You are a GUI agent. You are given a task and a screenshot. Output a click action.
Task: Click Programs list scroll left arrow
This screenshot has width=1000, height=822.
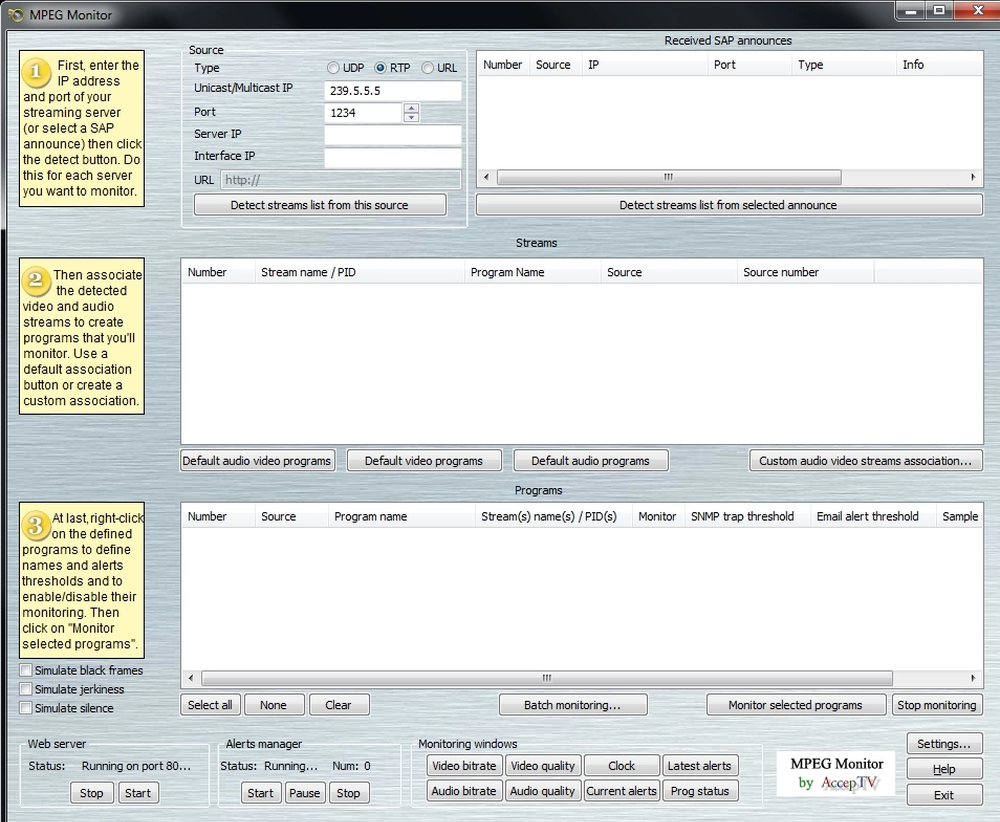(191, 678)
